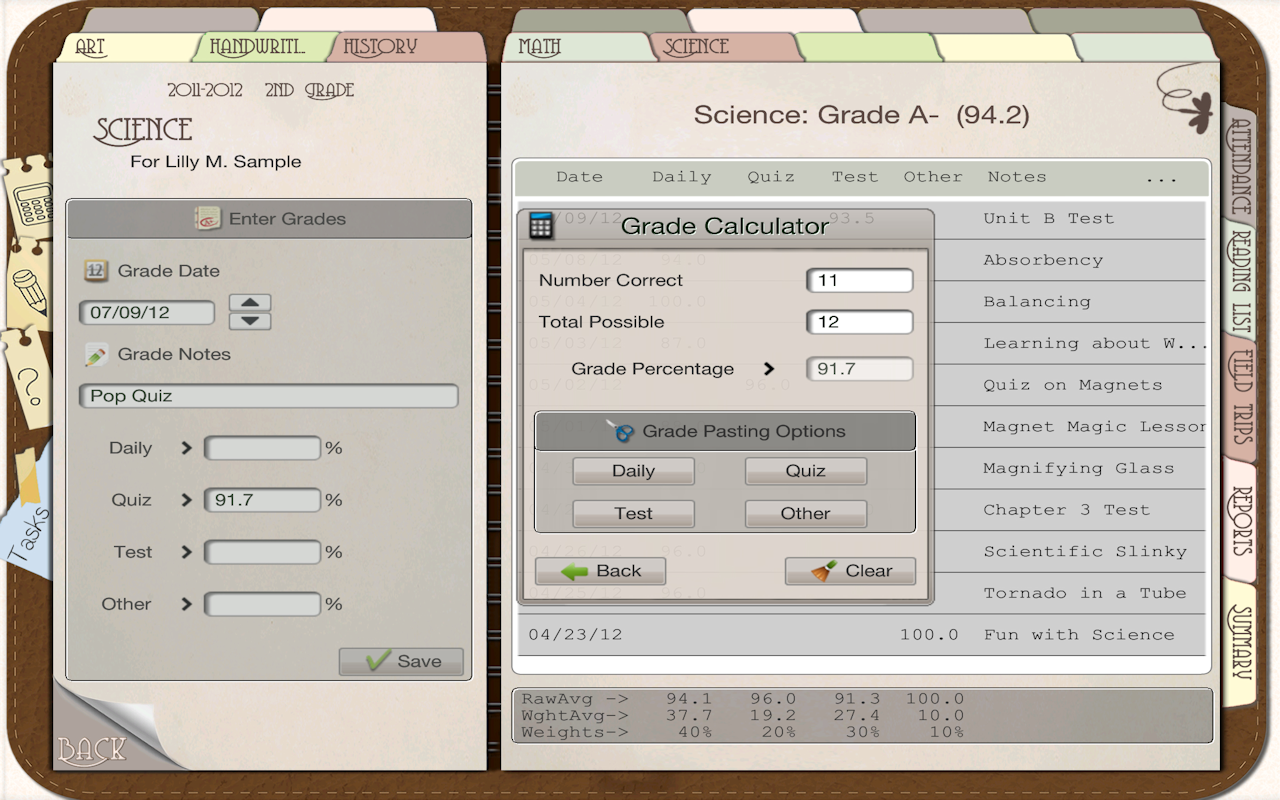Viewport: 1280px width, 800px height.
Task: Click the Daily percentage input field
Action: 262,448
